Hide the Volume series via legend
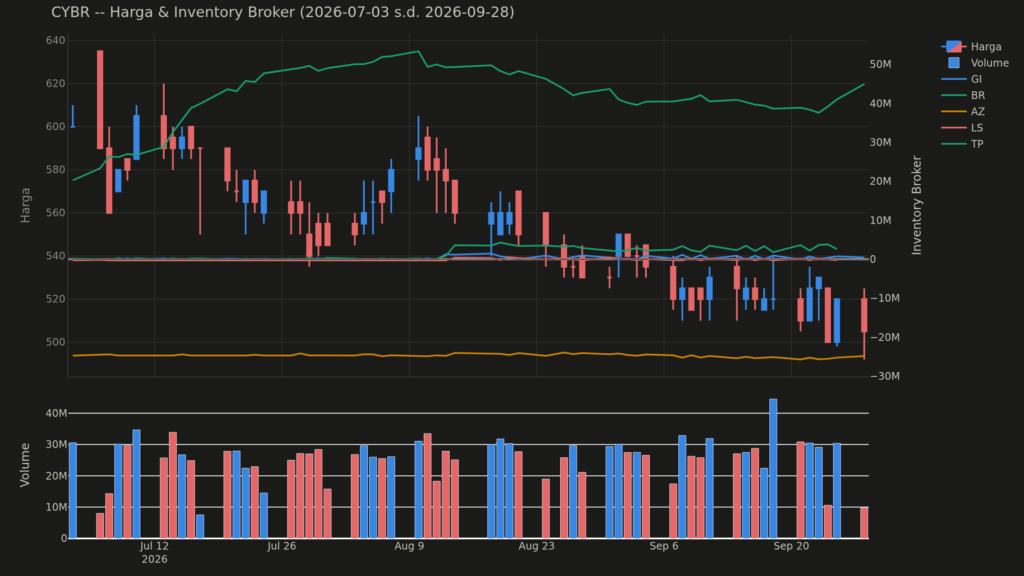The width and height of the screenshot is (1024, 576). tap(974, 63)
